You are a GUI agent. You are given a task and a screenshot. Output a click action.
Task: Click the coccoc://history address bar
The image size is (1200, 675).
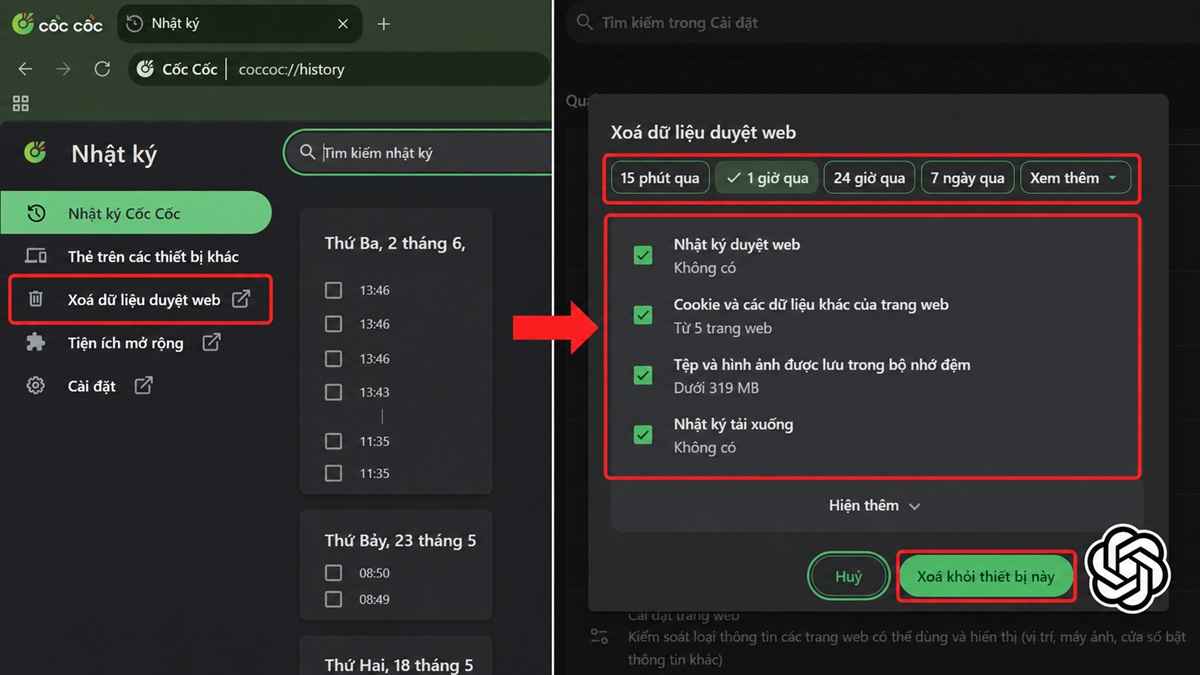(x=340, y=69)
